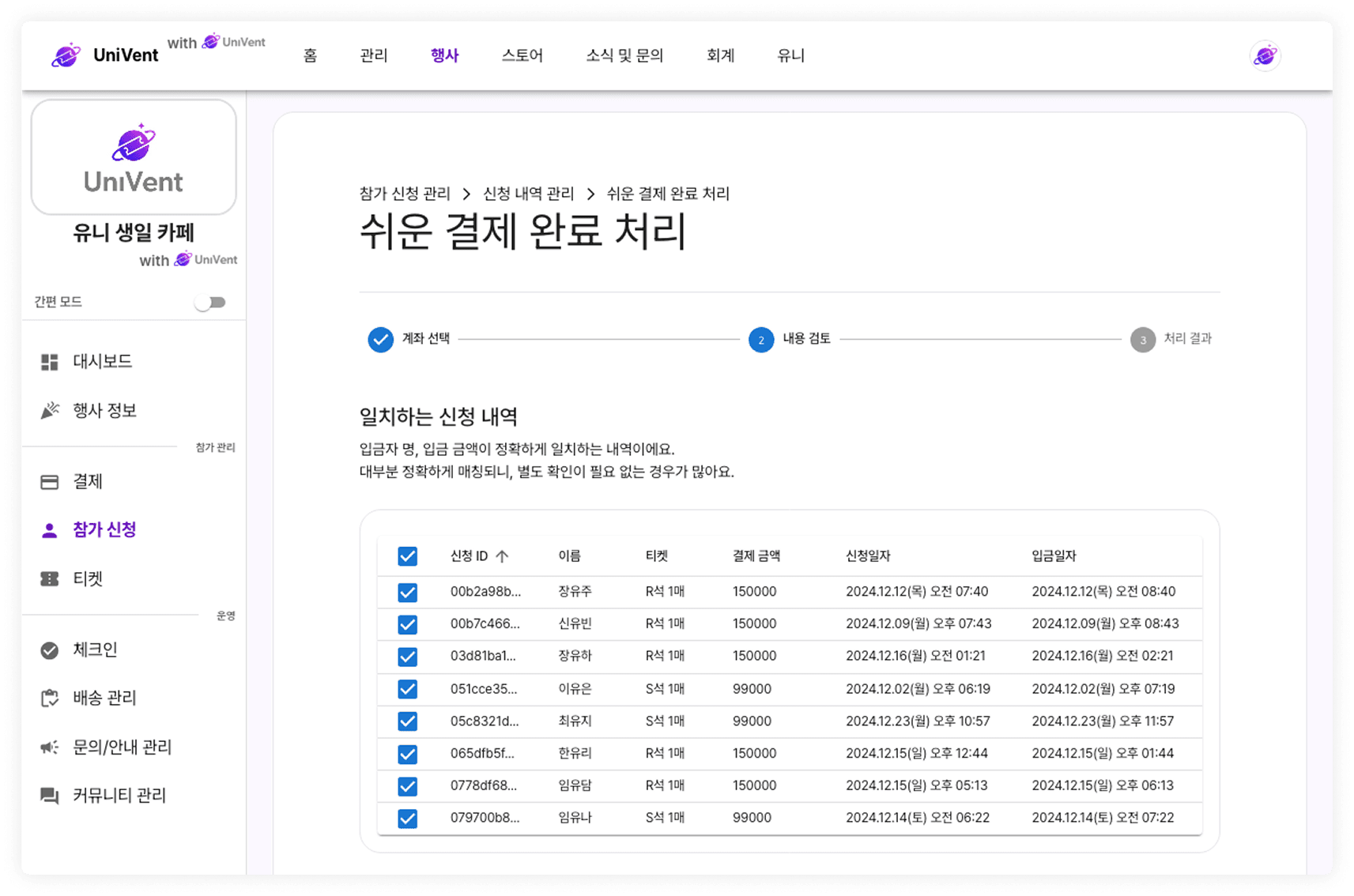Uncheck the row for 신유빈
This screenshot has width=1354, height=896.
tap(407, 625)
